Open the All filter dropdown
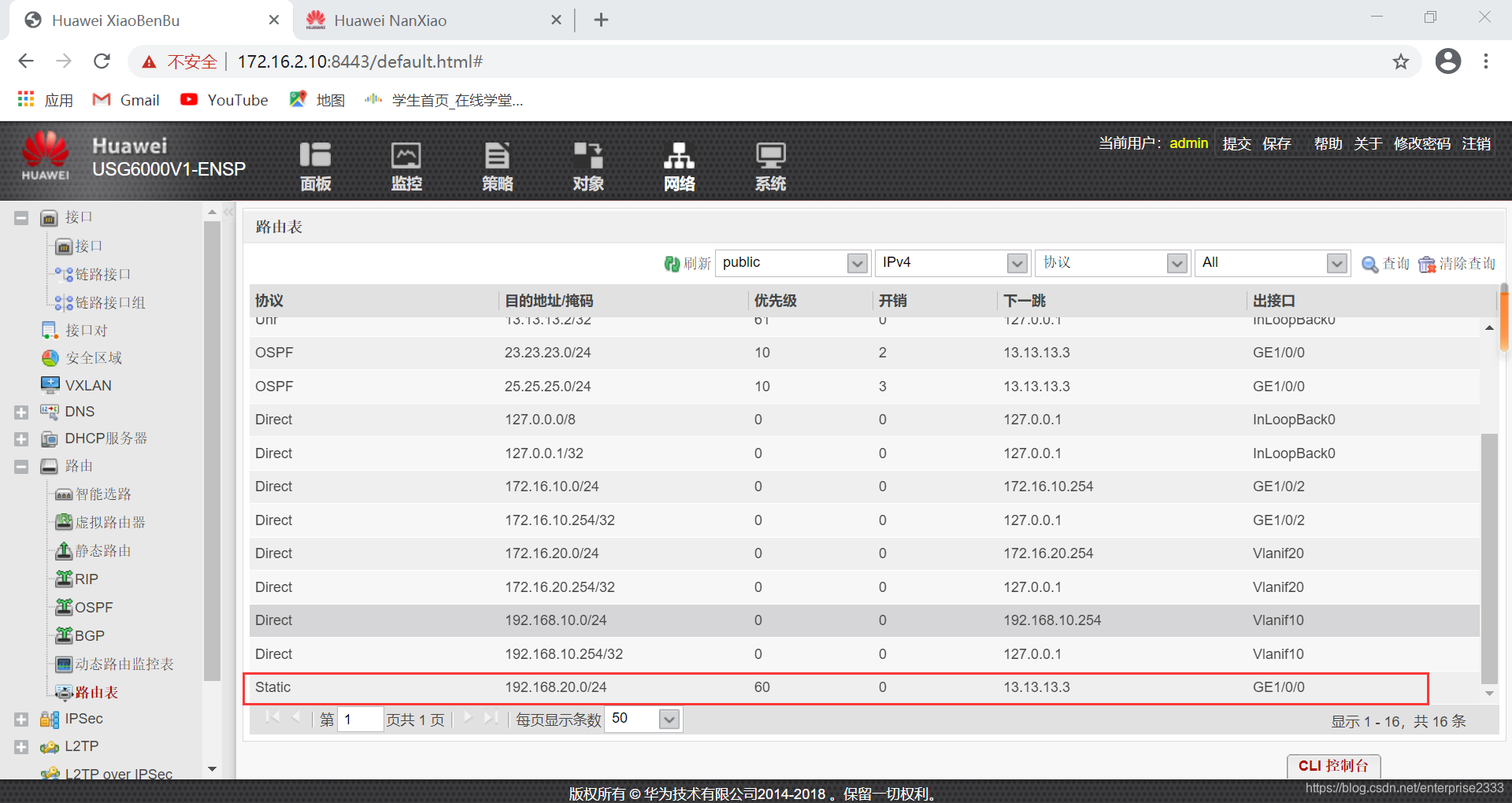 click(1337, 263)
